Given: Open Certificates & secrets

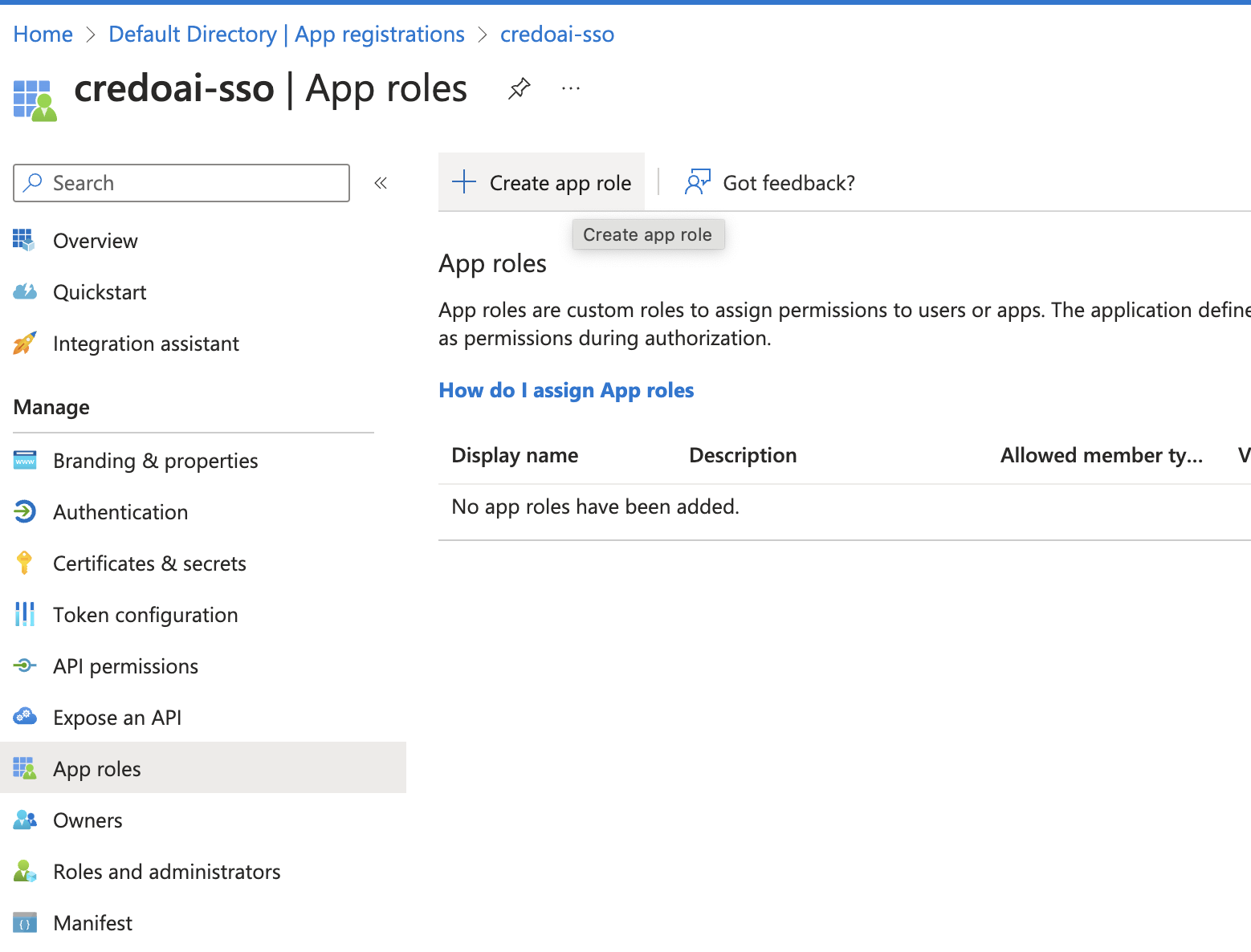Looking at the screenshot, I should 149,563.
